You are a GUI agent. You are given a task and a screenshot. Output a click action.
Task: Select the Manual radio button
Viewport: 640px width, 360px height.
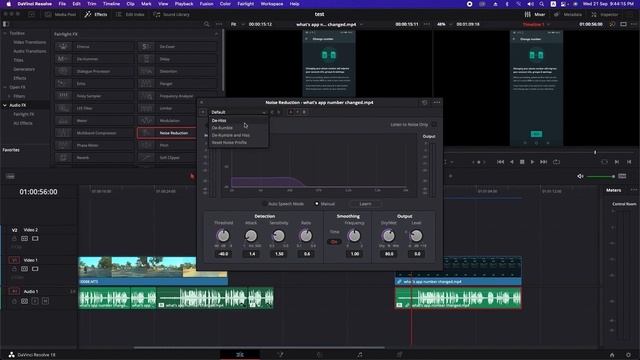(317, 204)
